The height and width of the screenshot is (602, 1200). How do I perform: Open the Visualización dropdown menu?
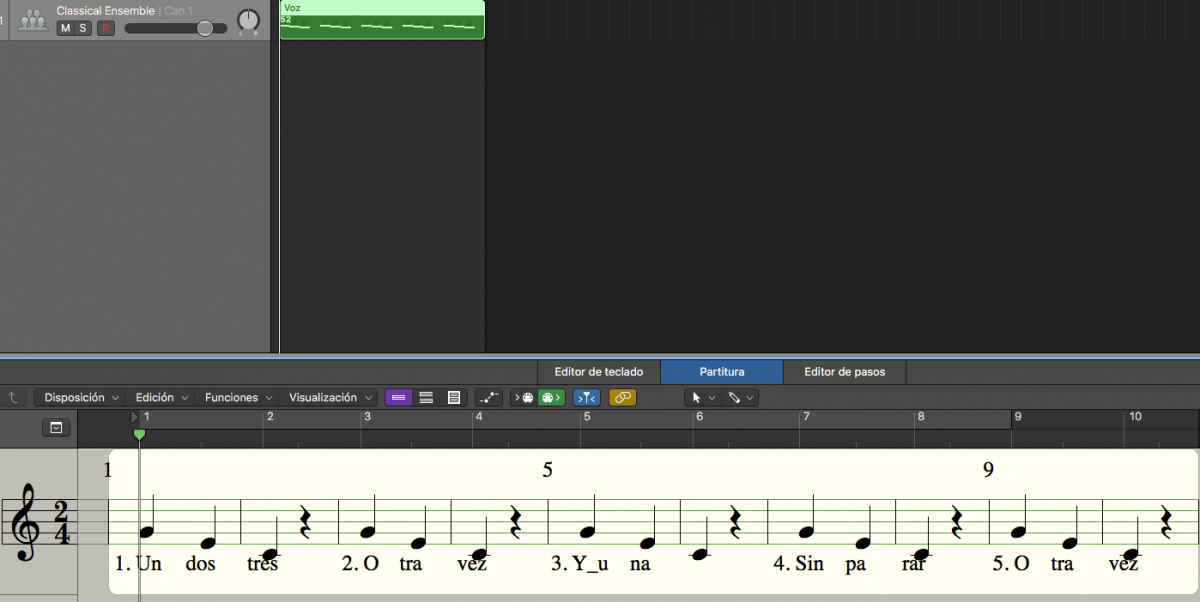[329, 398]
